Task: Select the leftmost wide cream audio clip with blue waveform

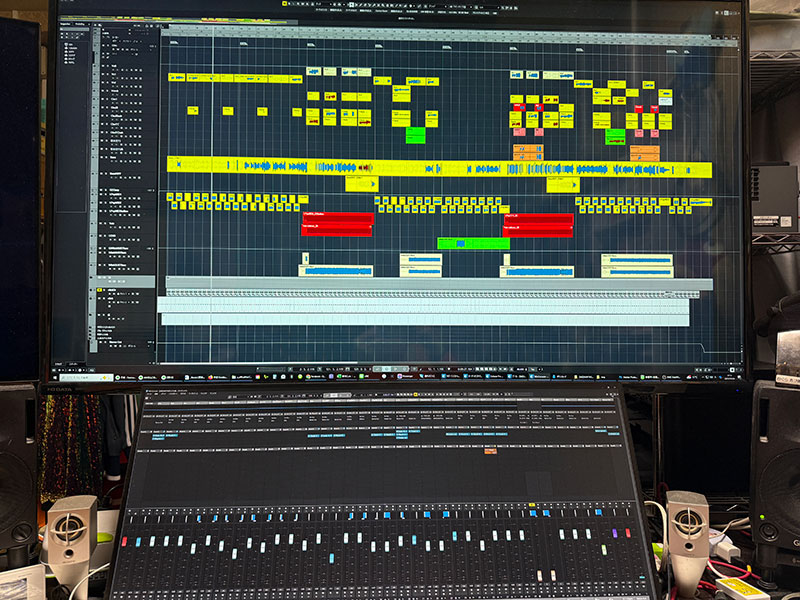Action: click(336, 271)
